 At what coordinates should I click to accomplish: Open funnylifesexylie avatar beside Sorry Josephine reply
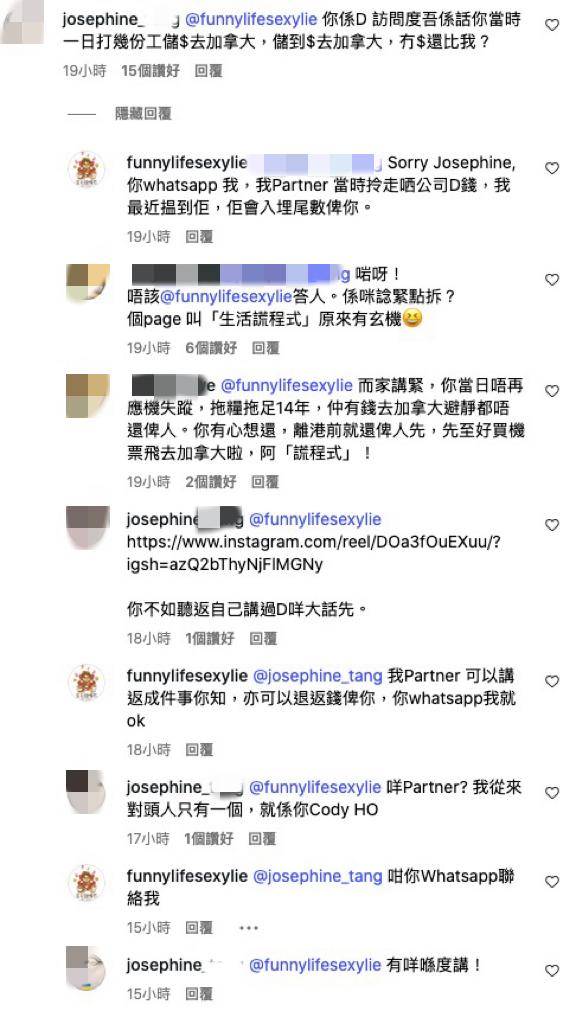coord(86,169)
